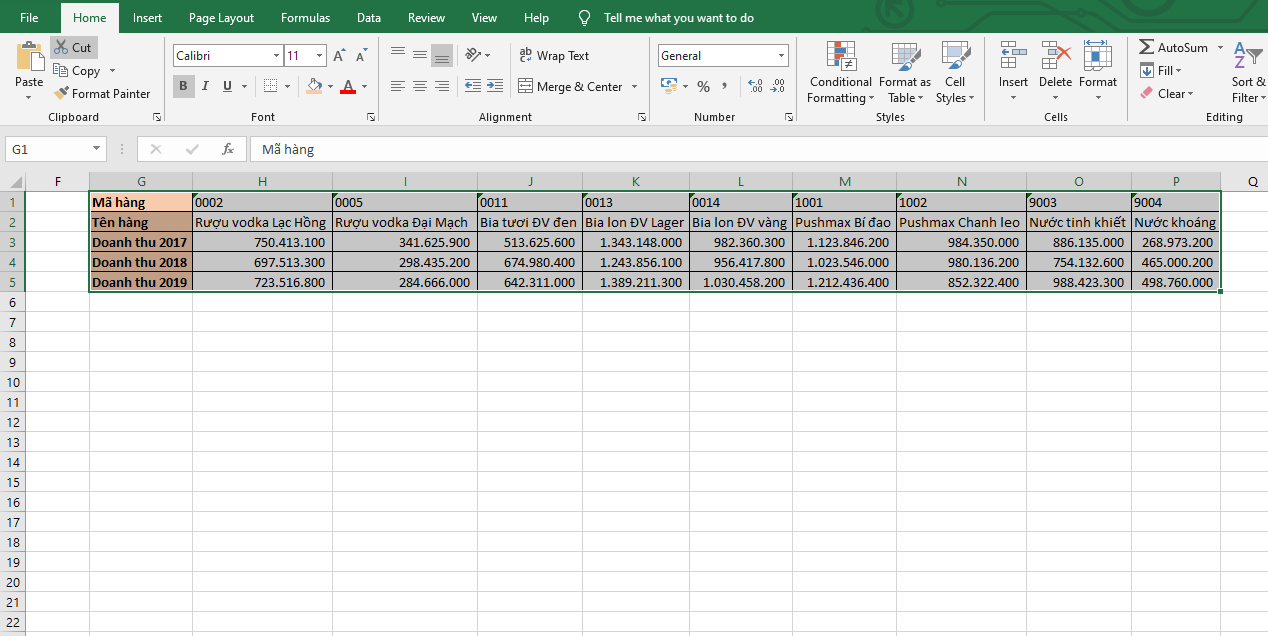Click the Format as Table icon

pos(905,73)
